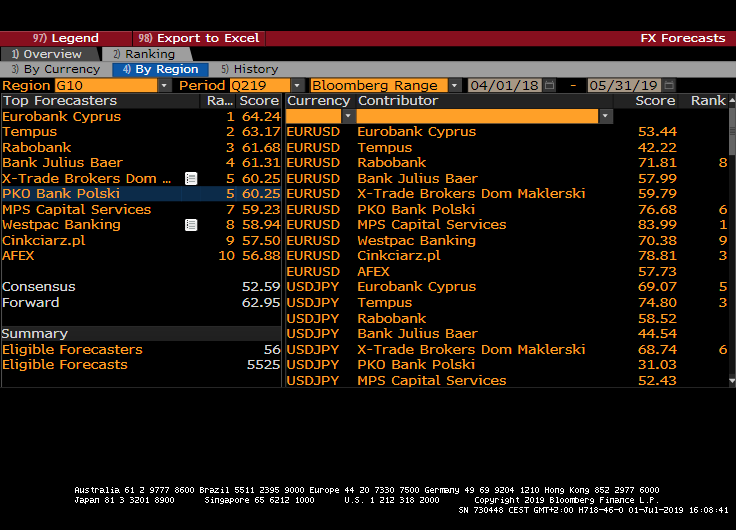Click Export to Excel button
Viewport: 736px width, 530px height.
coord(198,38)
